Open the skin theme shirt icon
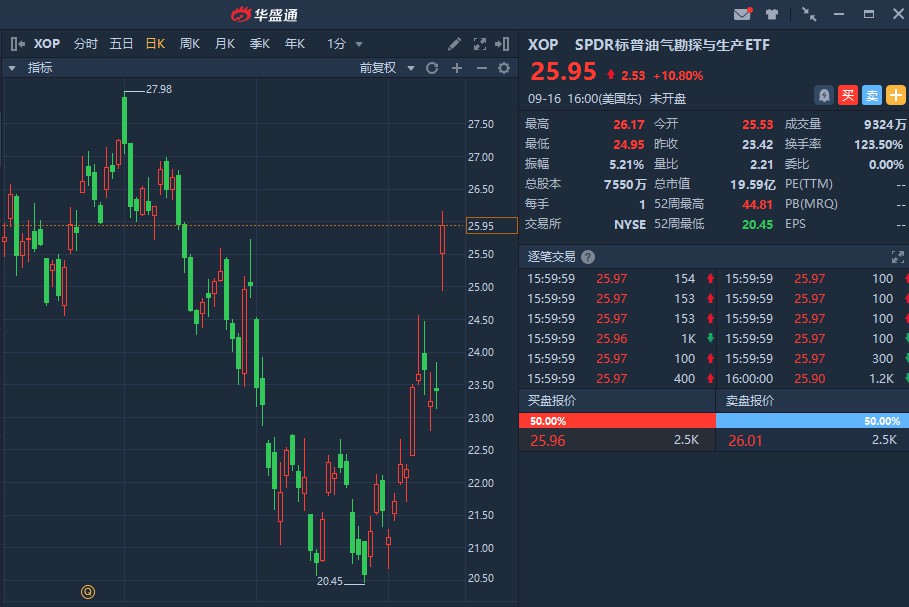The height and width of the screenshot is (607, 909). 772,14
